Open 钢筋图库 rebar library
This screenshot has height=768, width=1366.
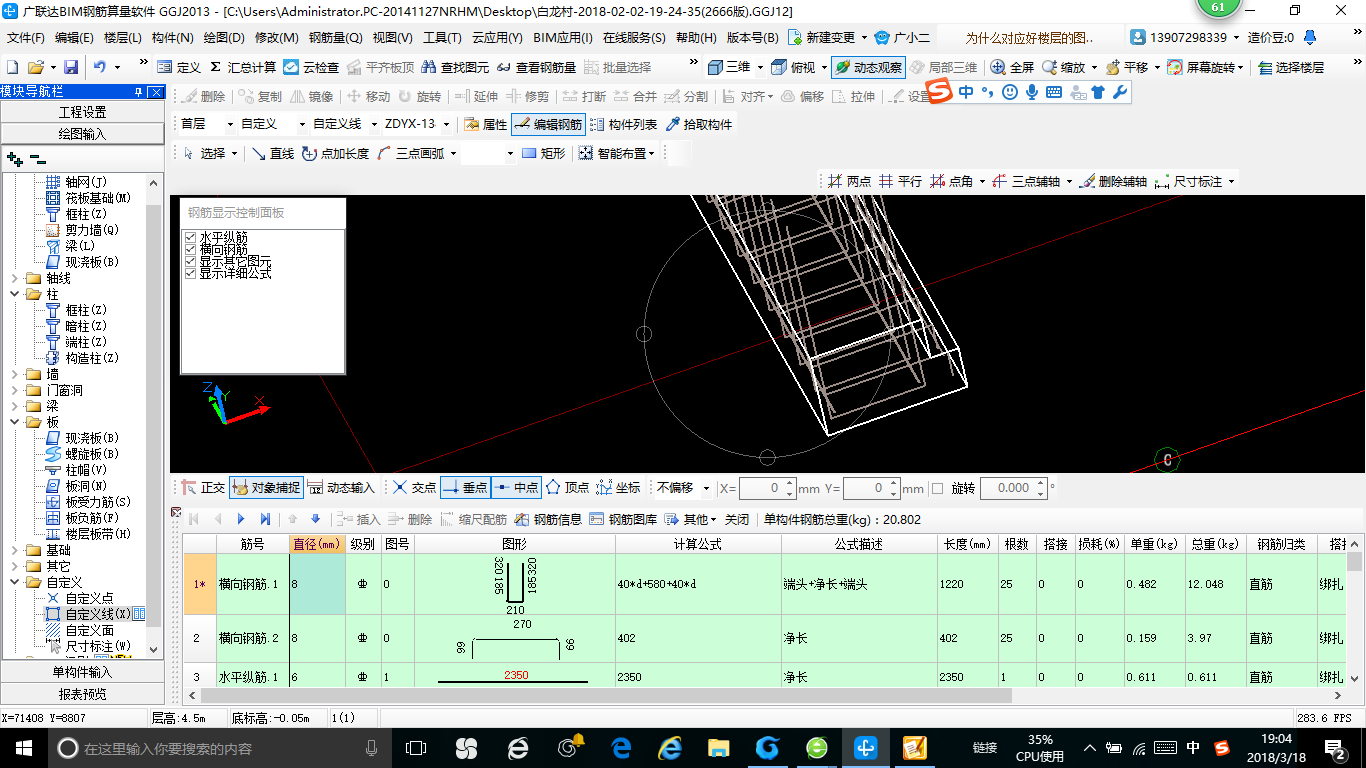pos(623,519)
